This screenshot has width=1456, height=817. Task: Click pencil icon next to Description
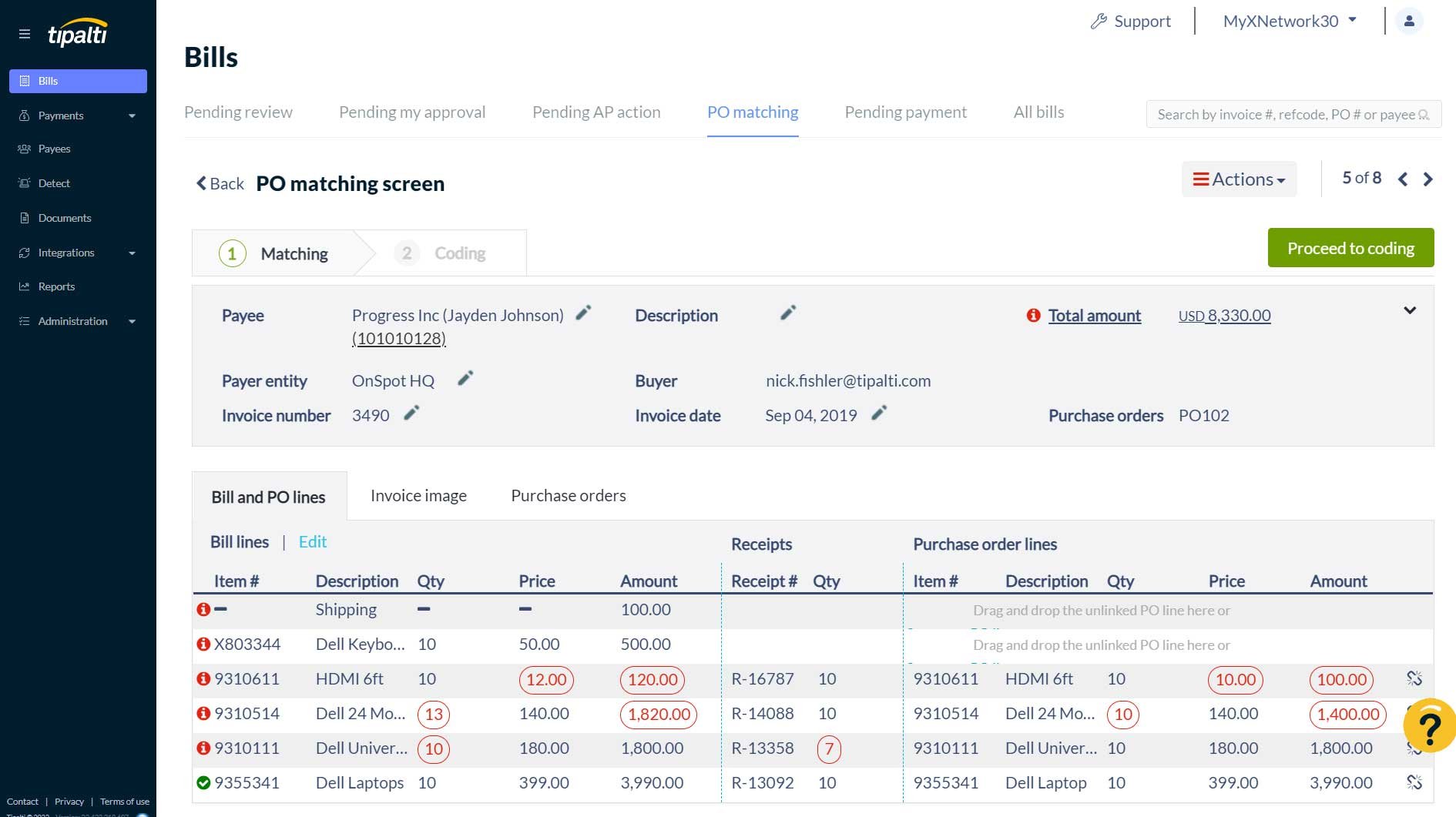(x=787, y=313)
